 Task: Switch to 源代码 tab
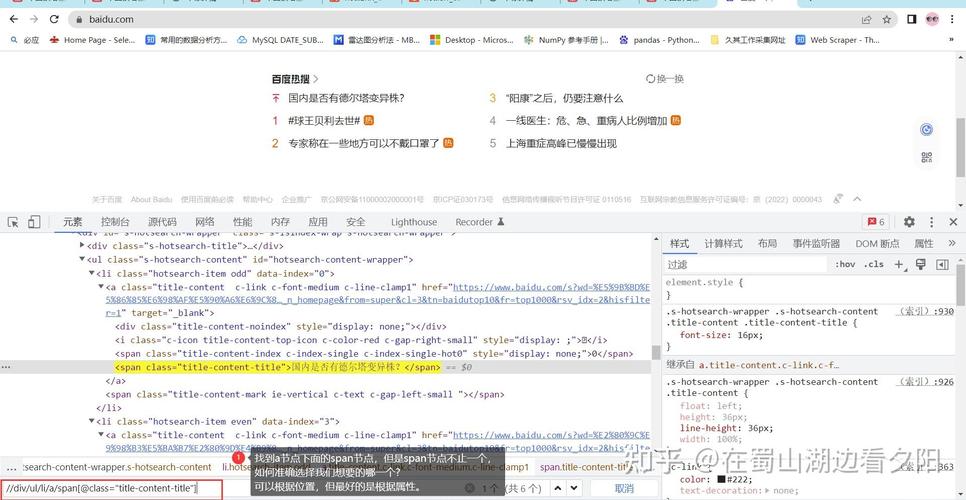coord(162,222)
